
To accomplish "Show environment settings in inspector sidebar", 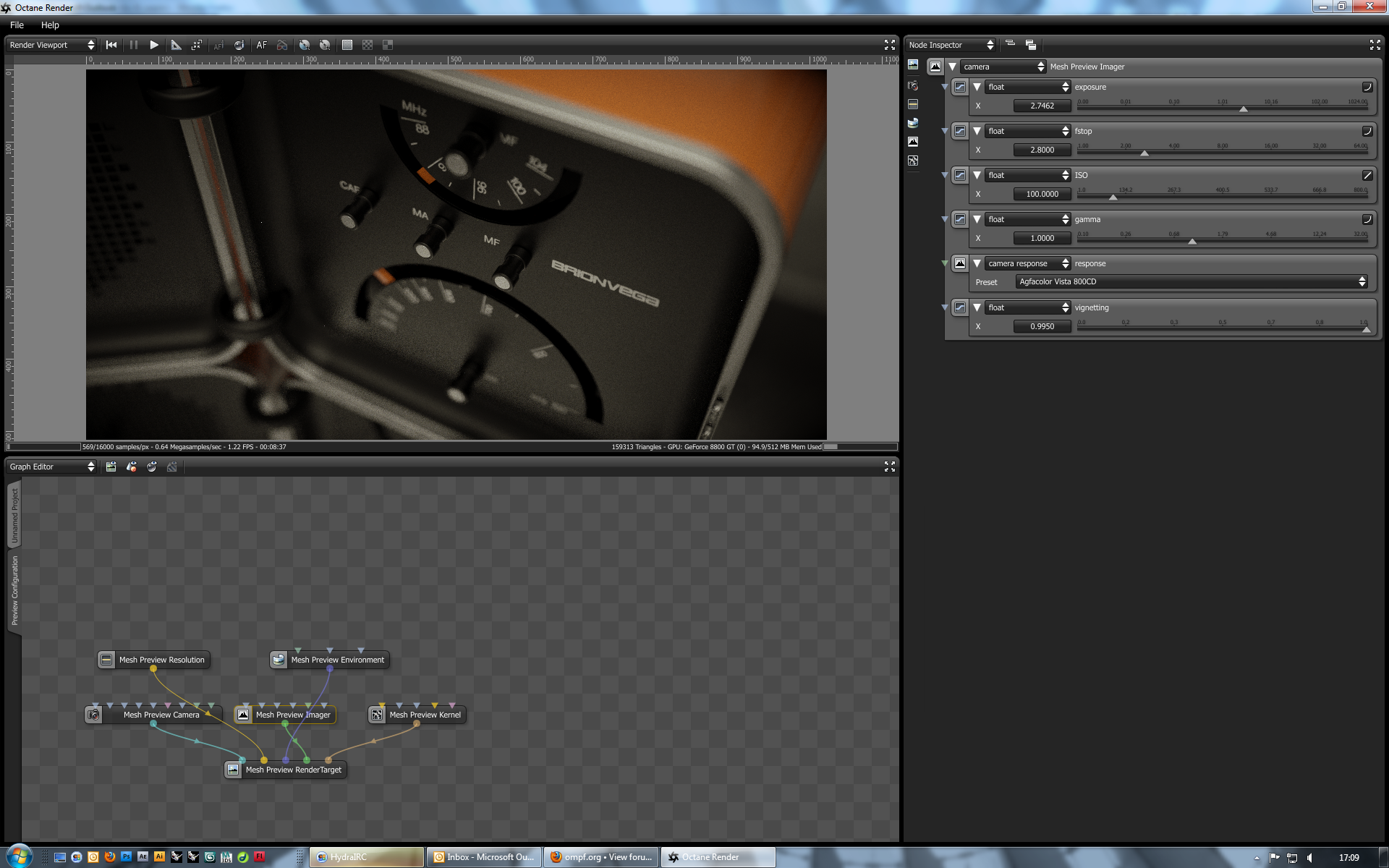I will coord(913,123).
